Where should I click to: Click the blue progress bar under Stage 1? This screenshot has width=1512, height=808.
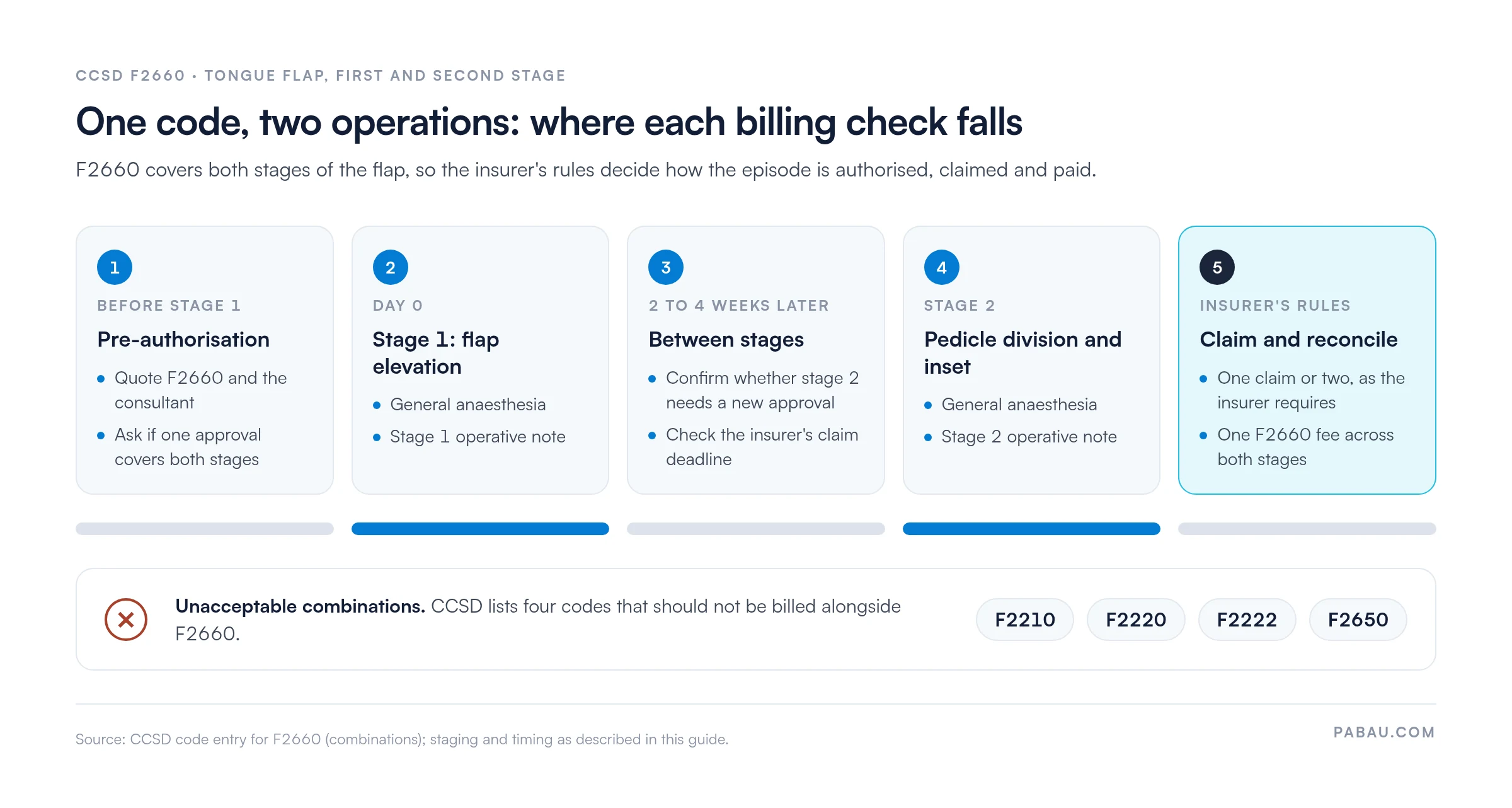click(480, 529)
